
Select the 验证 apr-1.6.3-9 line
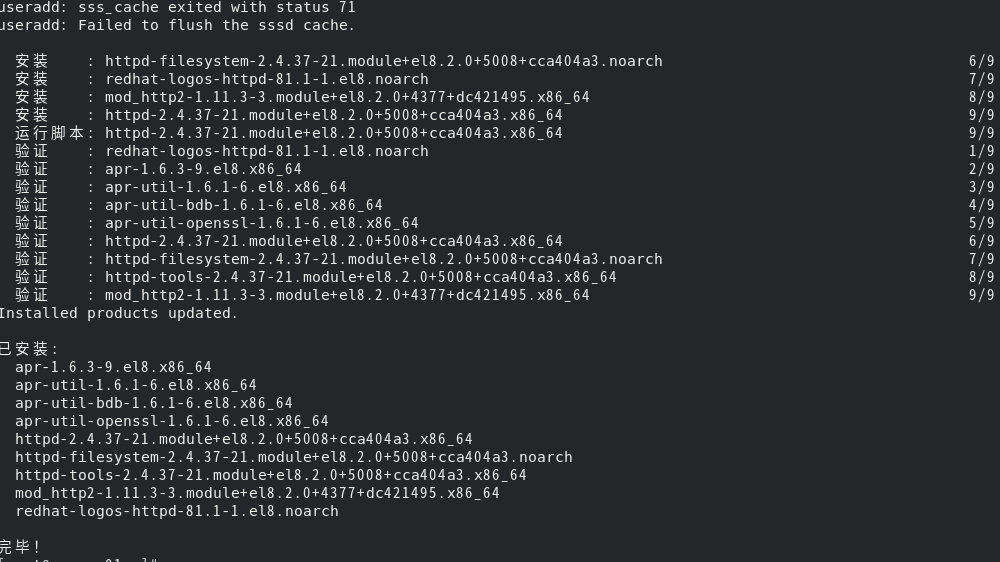(203, 169)
